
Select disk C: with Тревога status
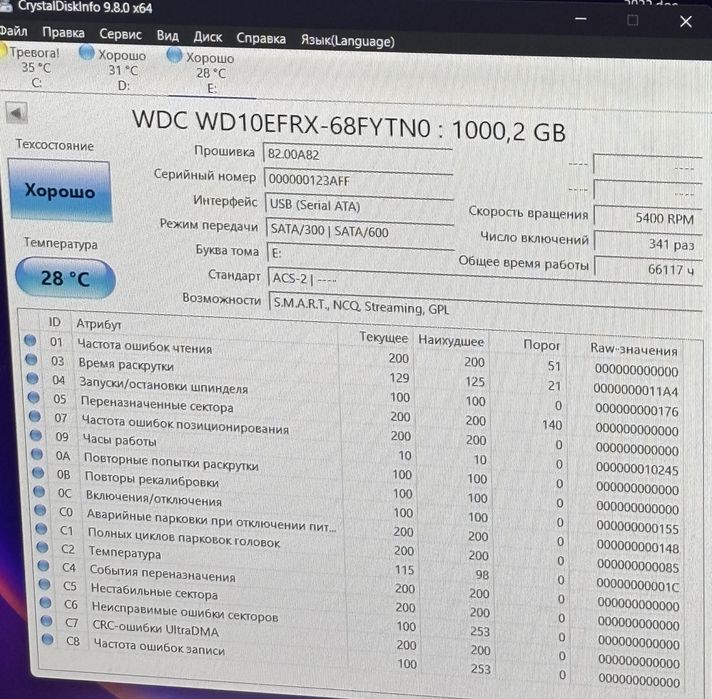pyautogui.click(x=33, y=67)
